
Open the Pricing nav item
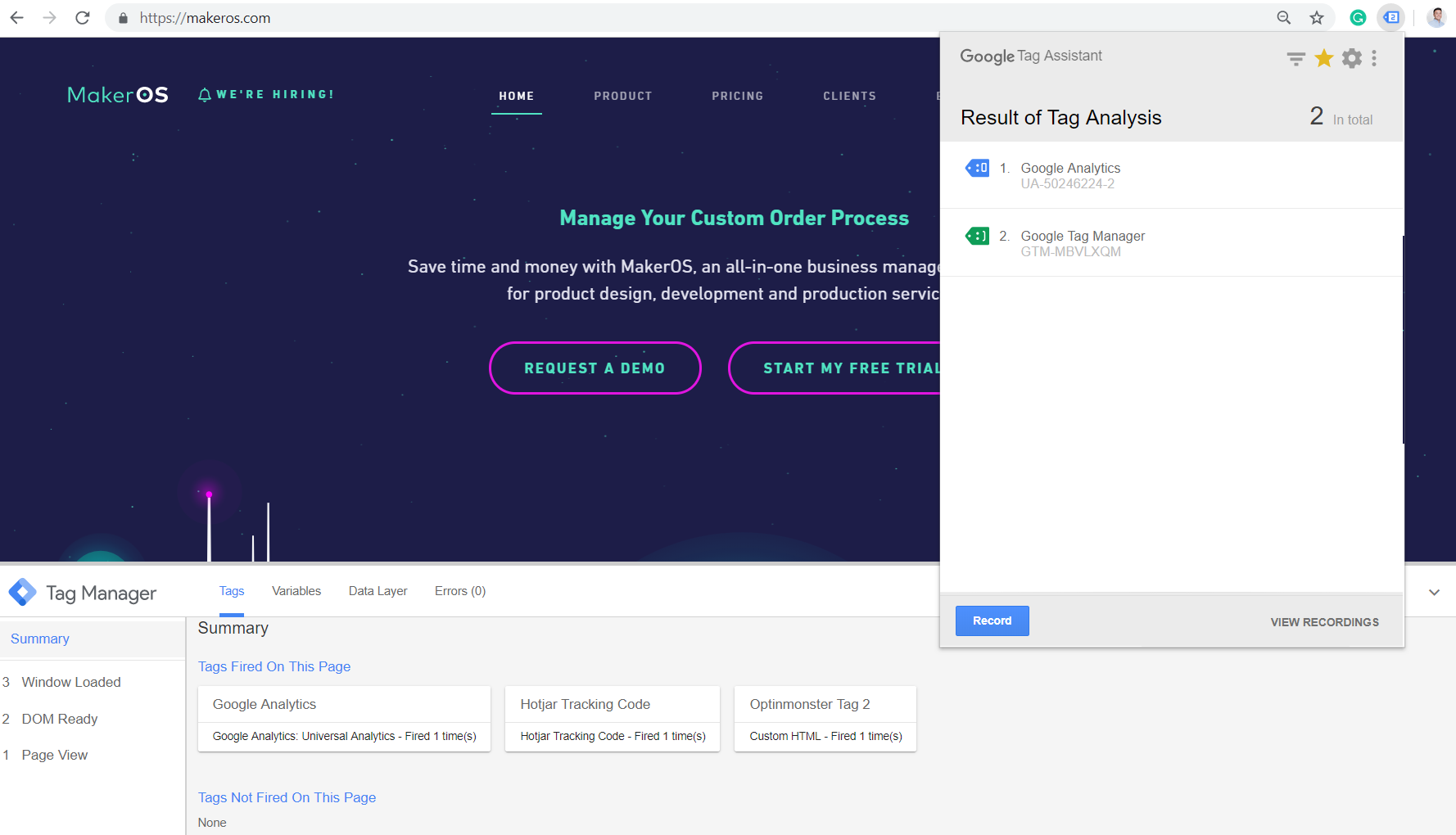click(x=738, y=96)
